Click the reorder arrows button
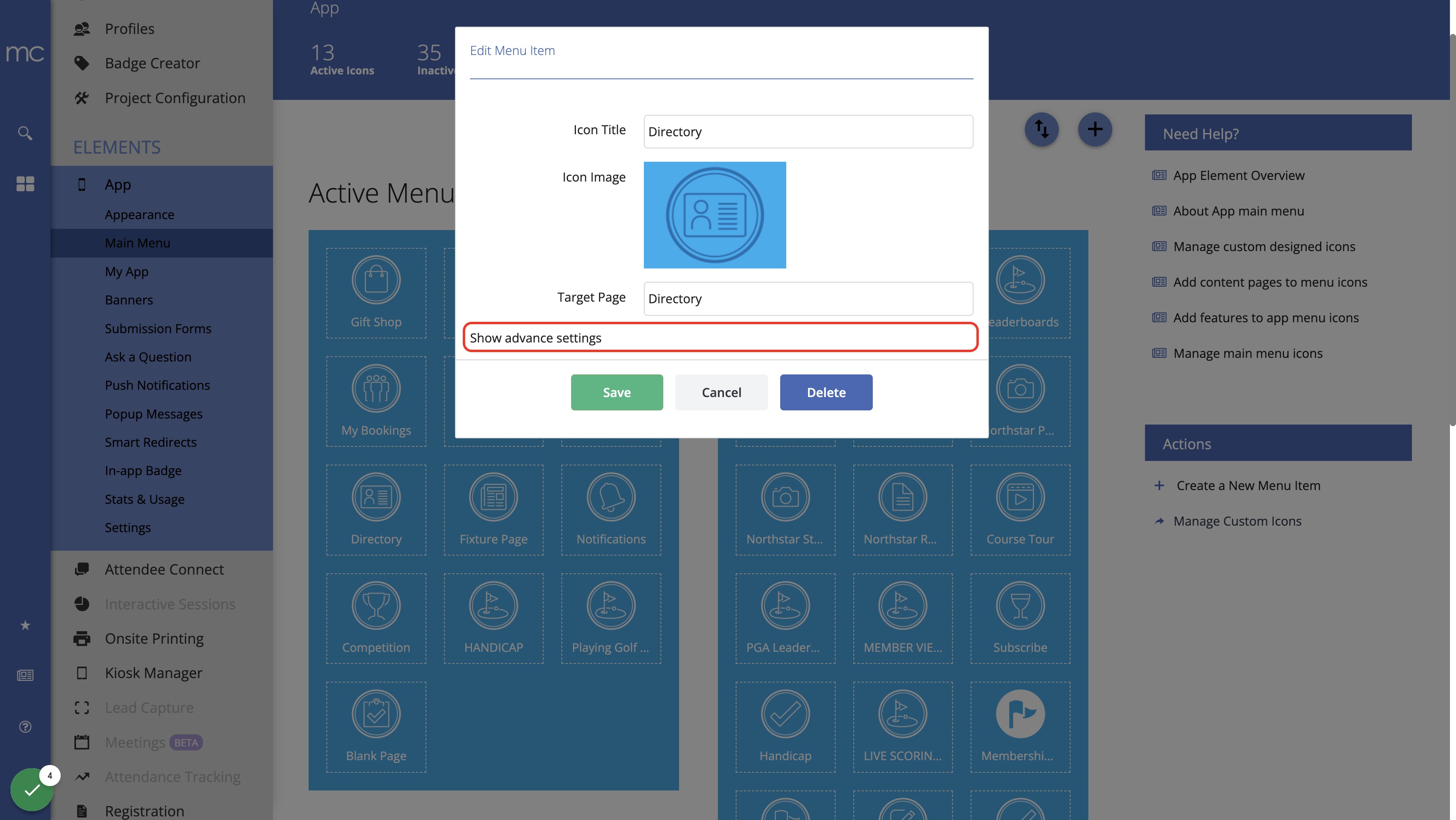The width and height of the screenshot is (1456, 820). tap(1042, 129)
